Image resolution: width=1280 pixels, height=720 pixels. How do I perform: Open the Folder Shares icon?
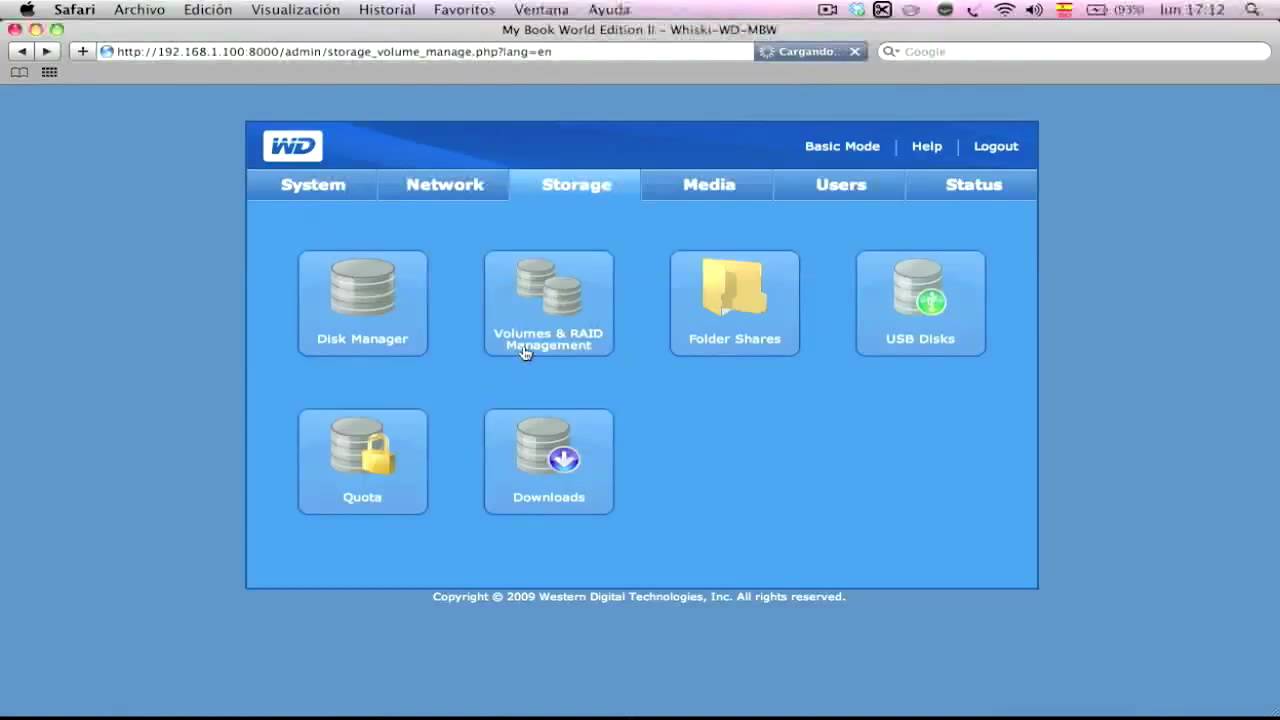click(x=735, y=303)
